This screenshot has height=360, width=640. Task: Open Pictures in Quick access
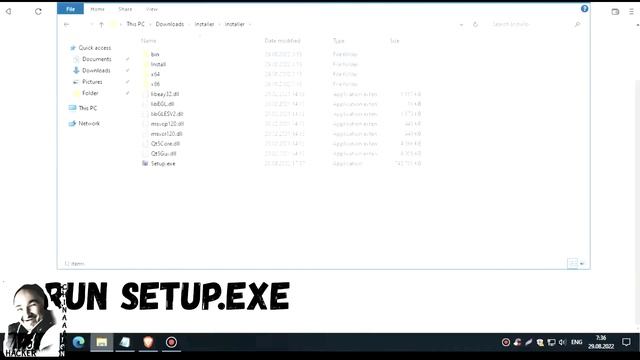[x=92, y=82]
